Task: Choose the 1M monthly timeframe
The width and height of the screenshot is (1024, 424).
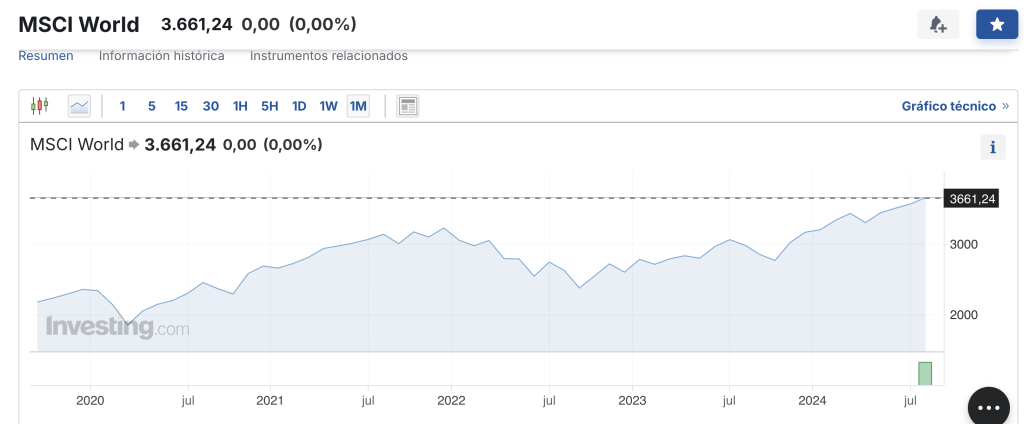Action: [x=358, y=106]
